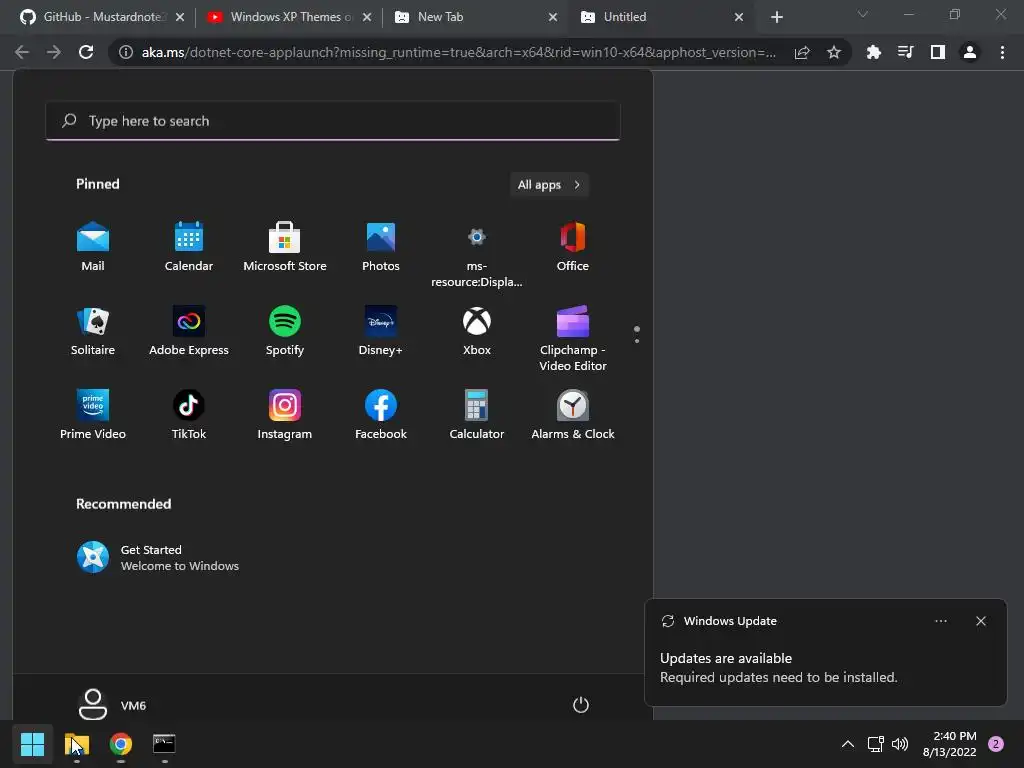1024x768 pixels.
Task: Close the GitHub tab
Action: 180,17
